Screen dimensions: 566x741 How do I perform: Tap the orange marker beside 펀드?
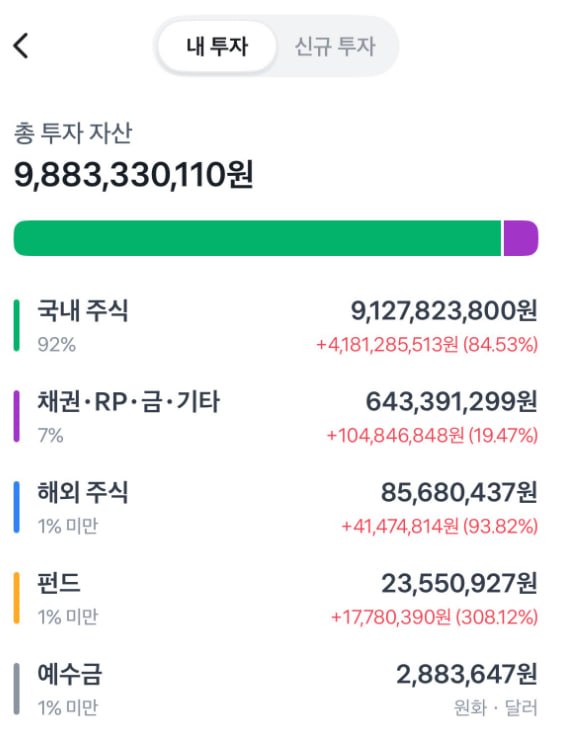(17, 598)
